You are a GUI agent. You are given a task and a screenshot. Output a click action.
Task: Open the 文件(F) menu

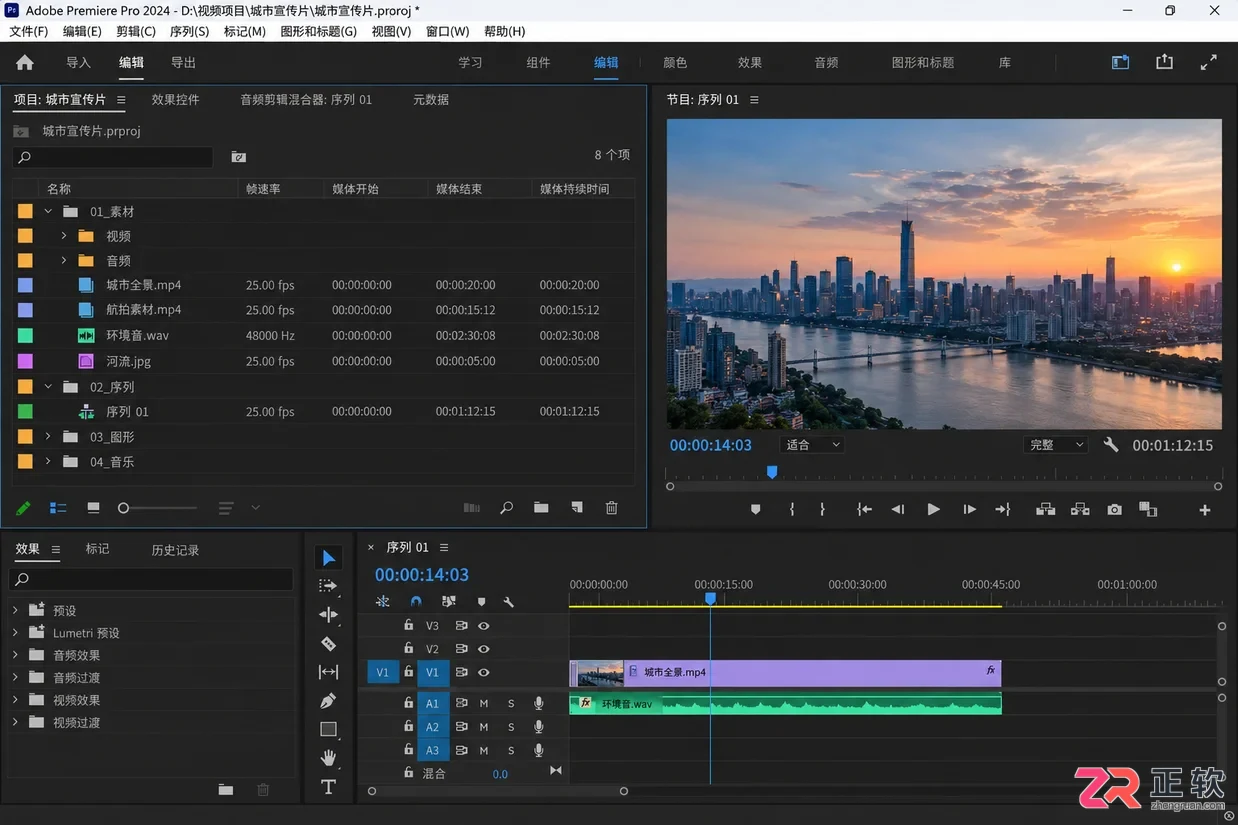pos(29,31)
